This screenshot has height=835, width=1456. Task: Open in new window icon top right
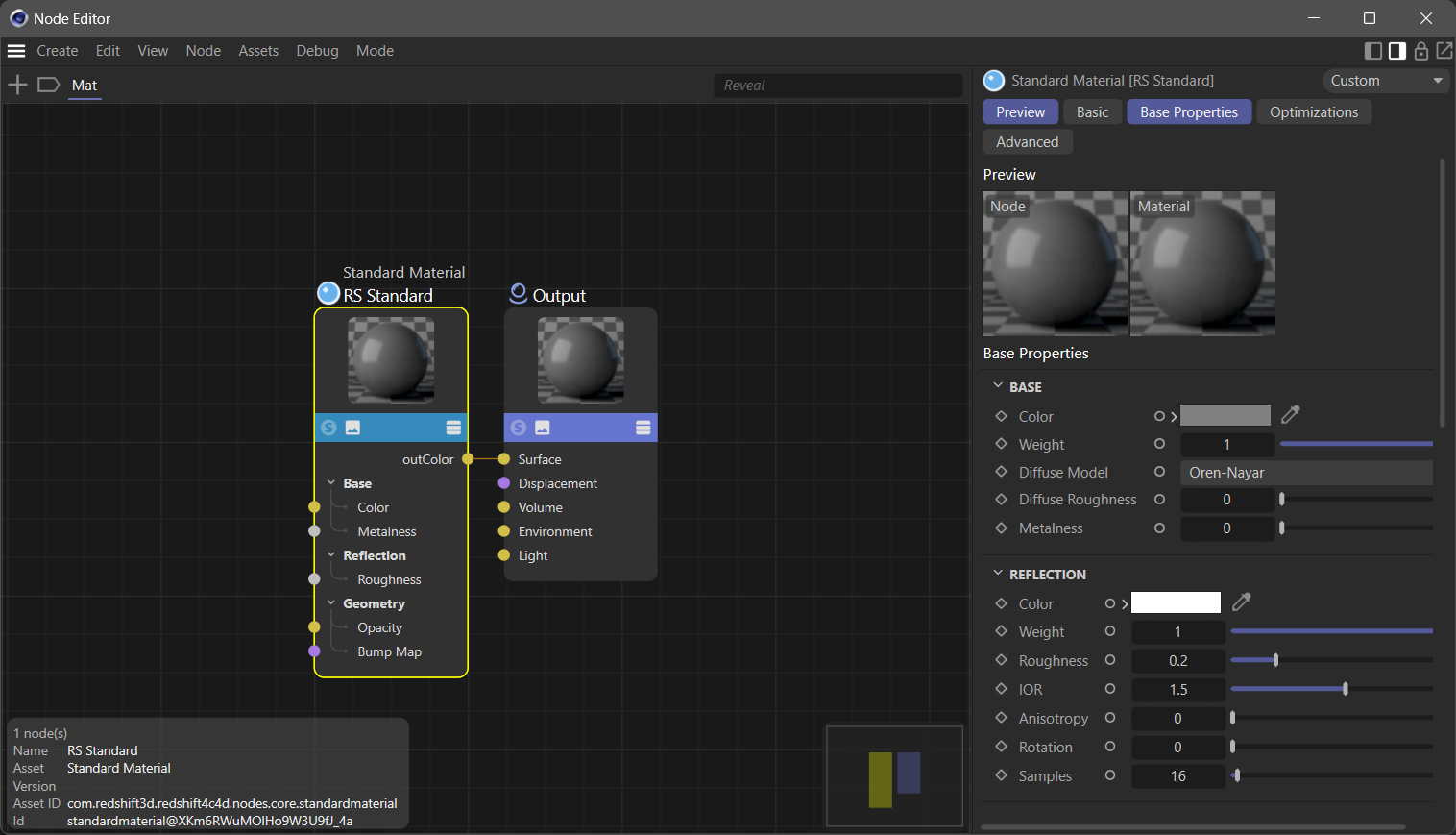pos(1444,51)
